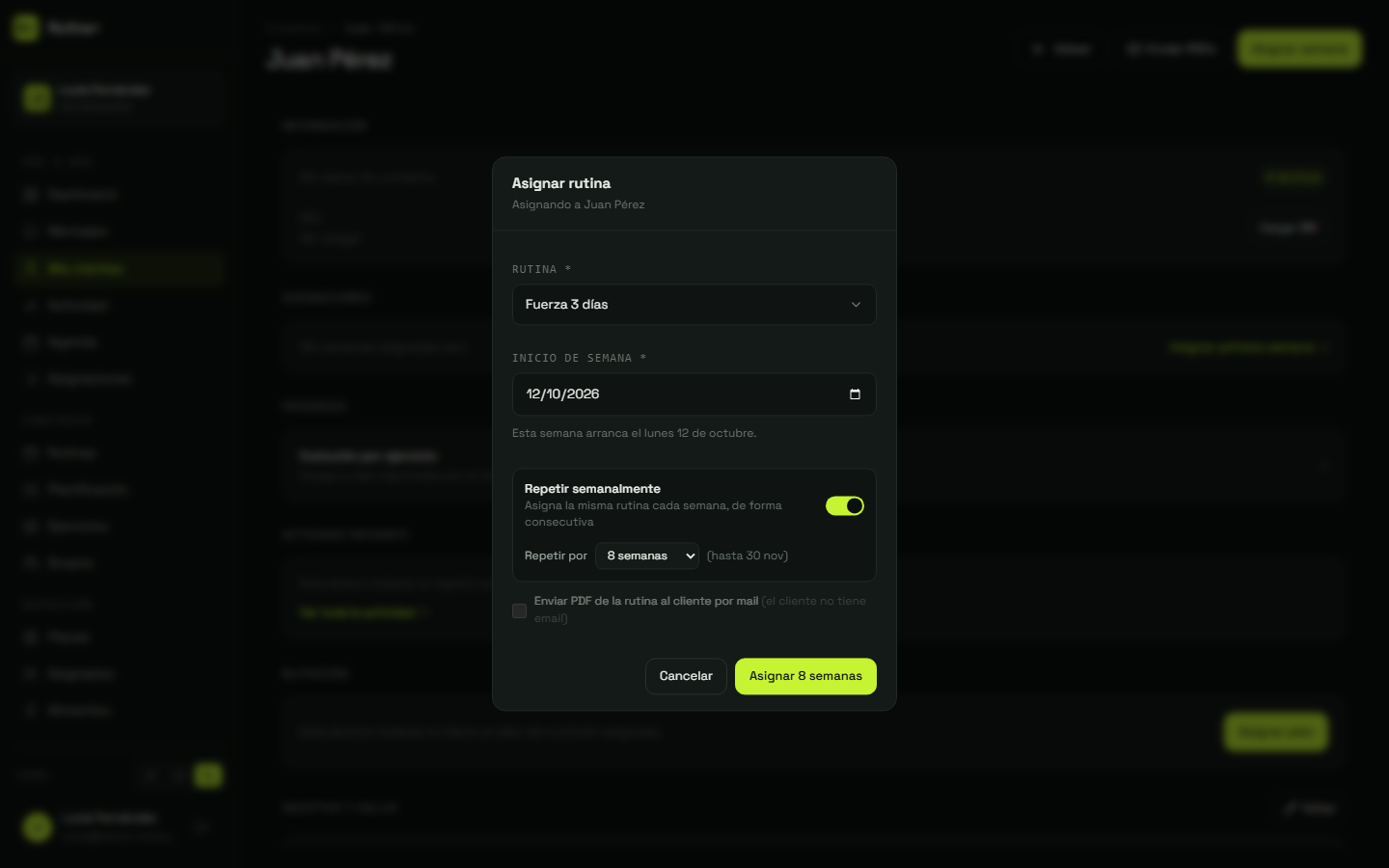The image size is (1389, 868).
Task: Click the Agenda icon in the sidebar
Action: [30, 342]
